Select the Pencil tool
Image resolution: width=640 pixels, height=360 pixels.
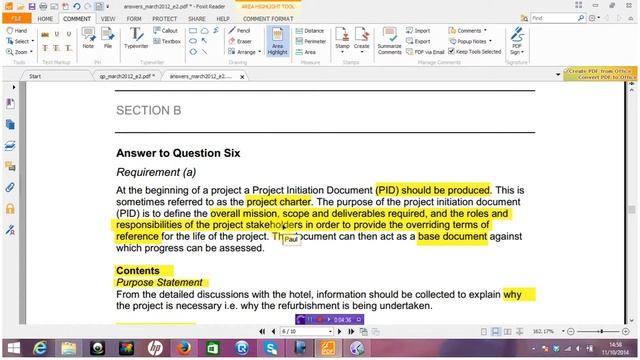click(x=239, y=31)
